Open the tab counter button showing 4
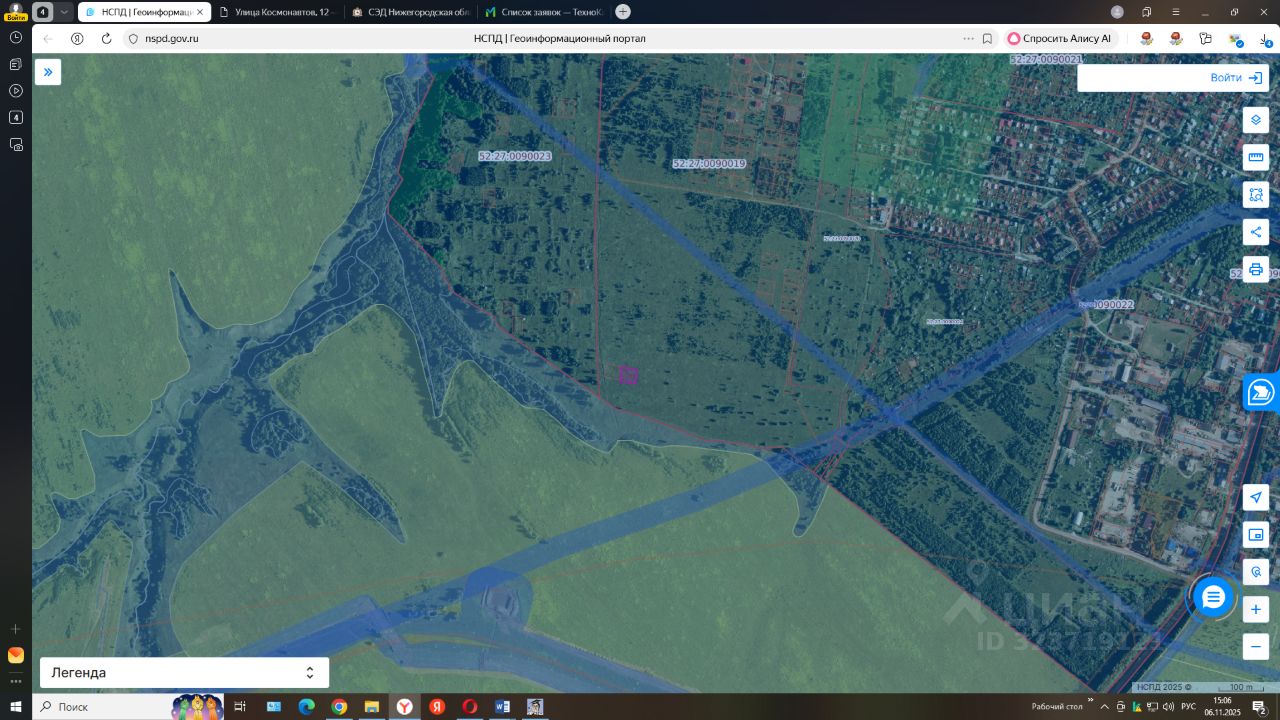Image resolution: width=1280 pixels, height=720 pixels. (x=43, y=12)
